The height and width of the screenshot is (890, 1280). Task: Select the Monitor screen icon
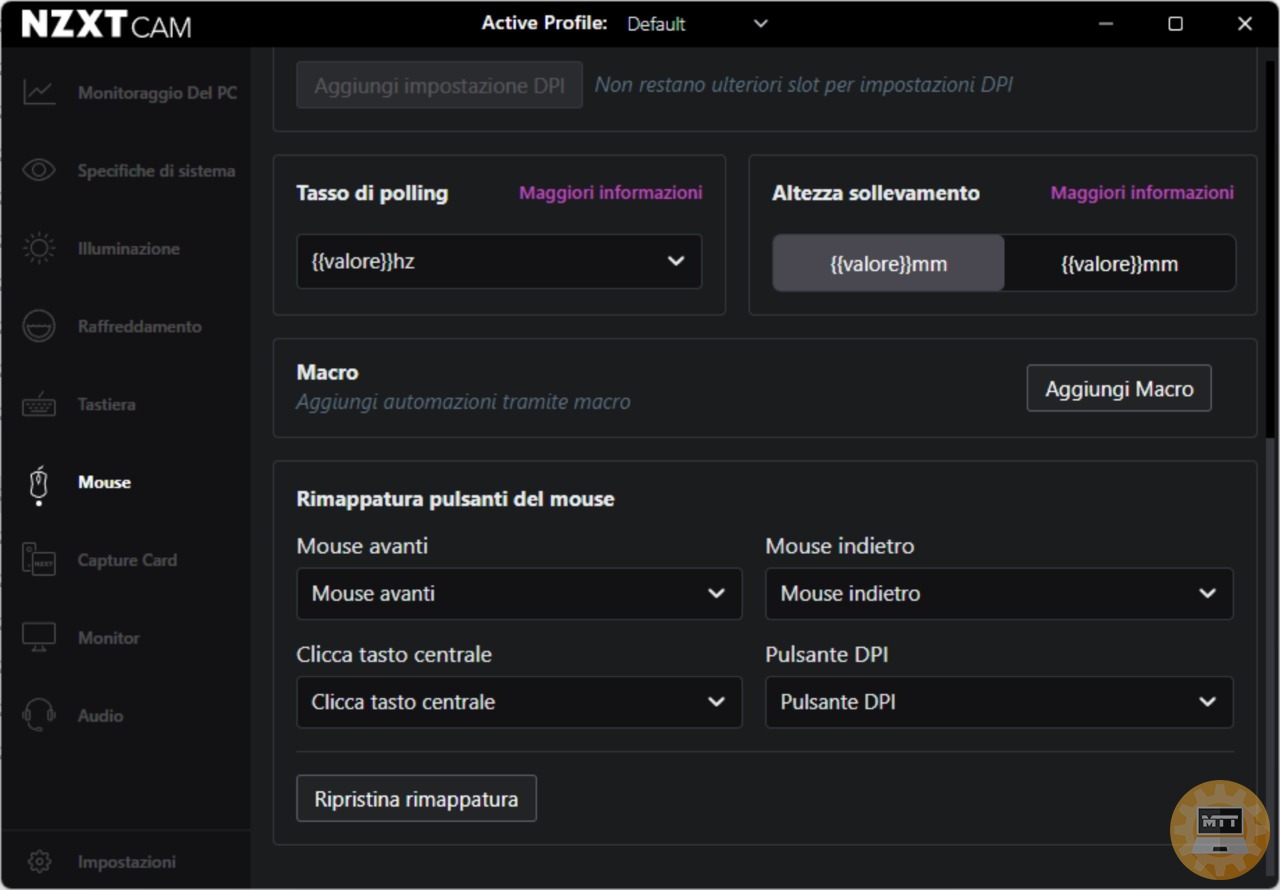click(39, 638)
